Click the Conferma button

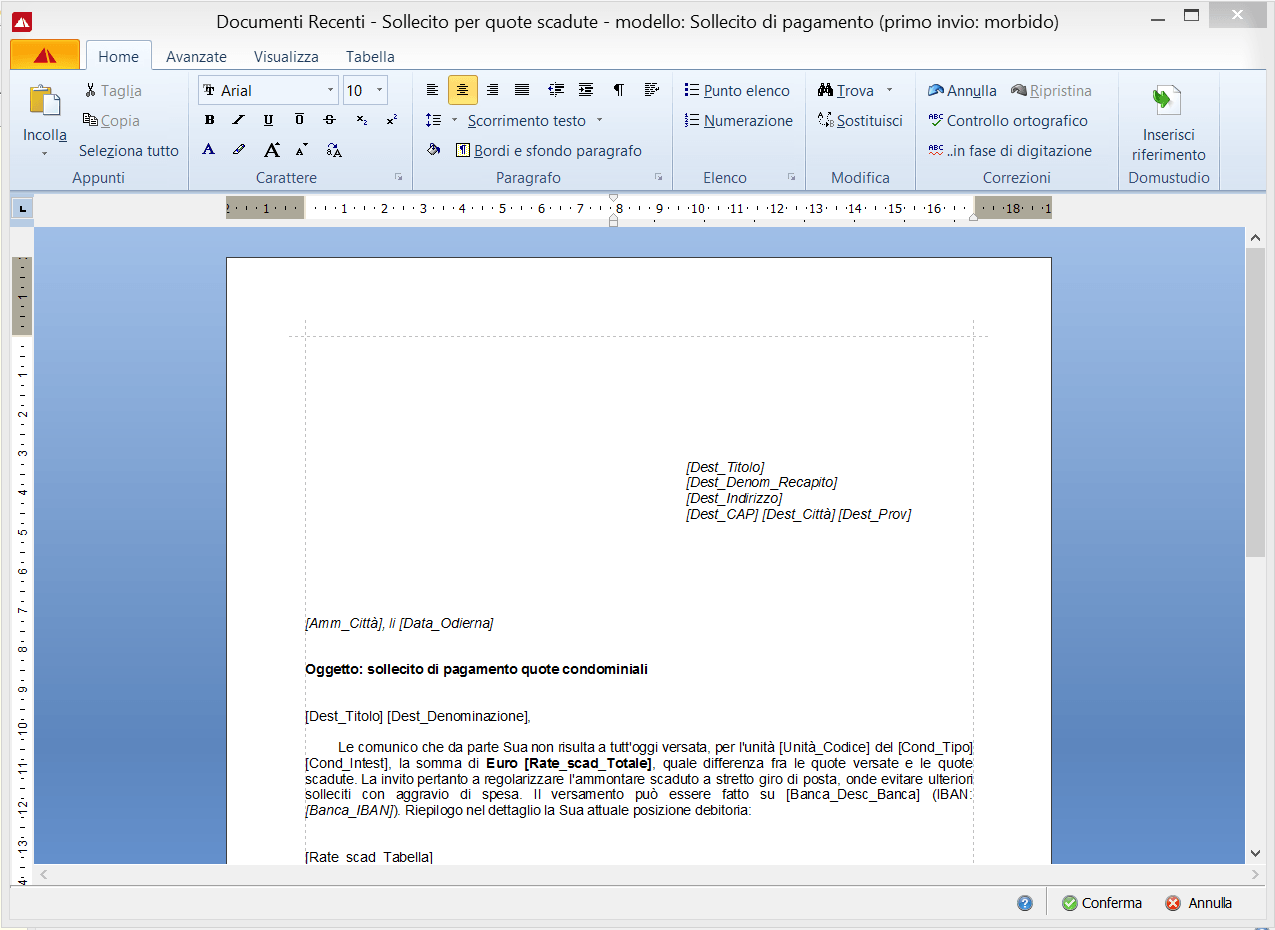(1102, 903)
